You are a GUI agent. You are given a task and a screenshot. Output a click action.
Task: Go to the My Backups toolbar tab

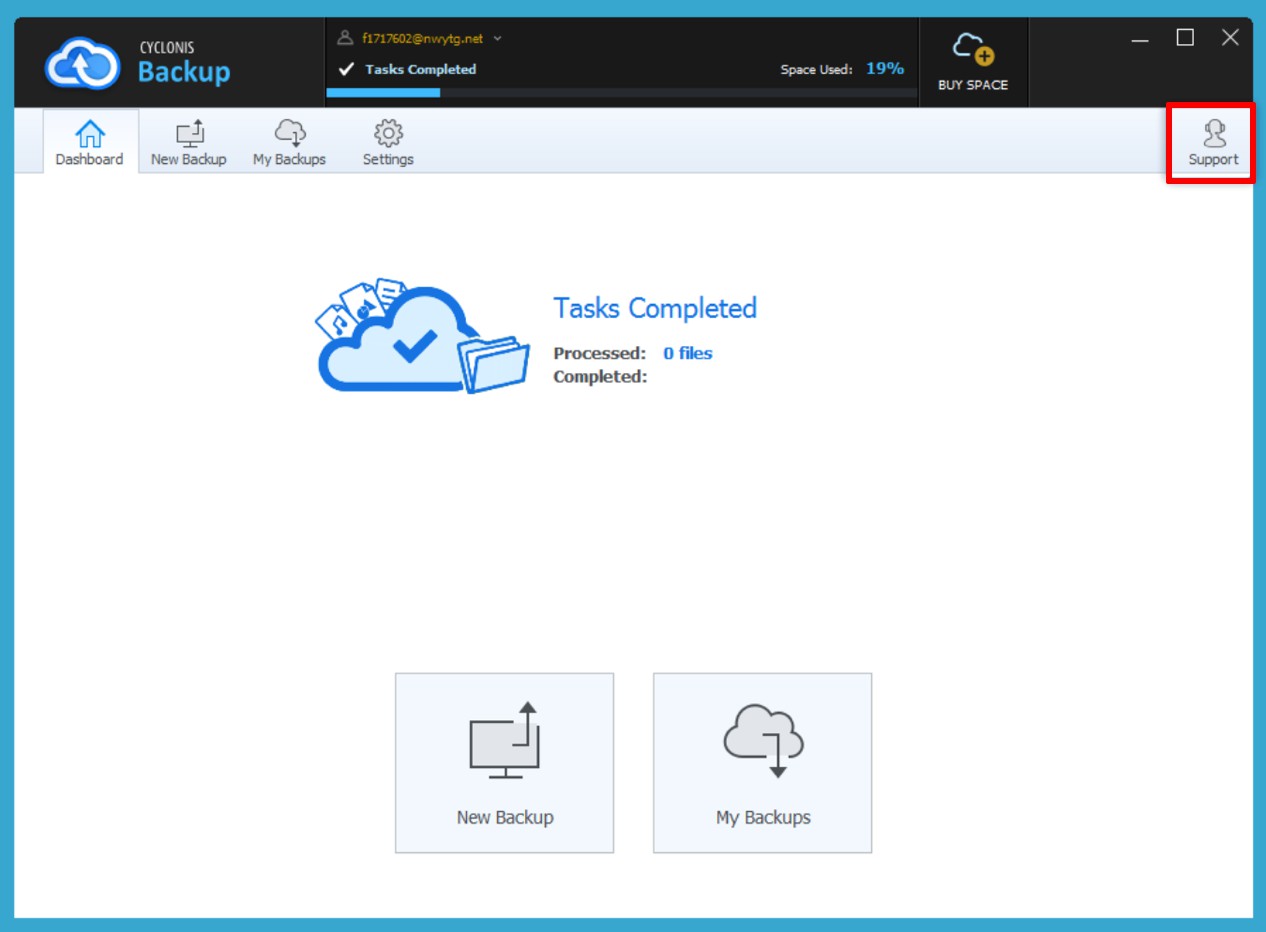pyautogui.click(x=289, y=142)
